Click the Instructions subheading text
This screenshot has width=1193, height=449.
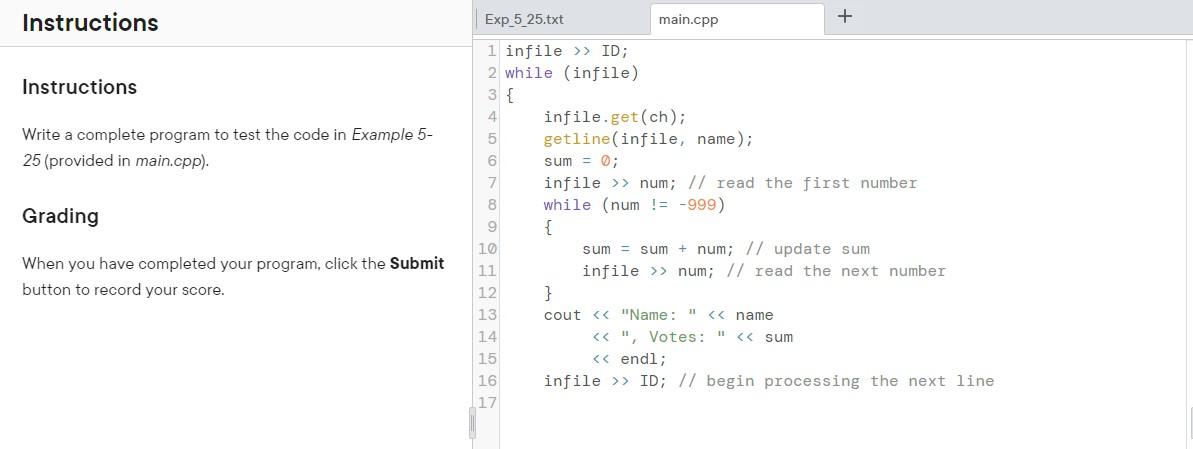(x=80, y=87)
